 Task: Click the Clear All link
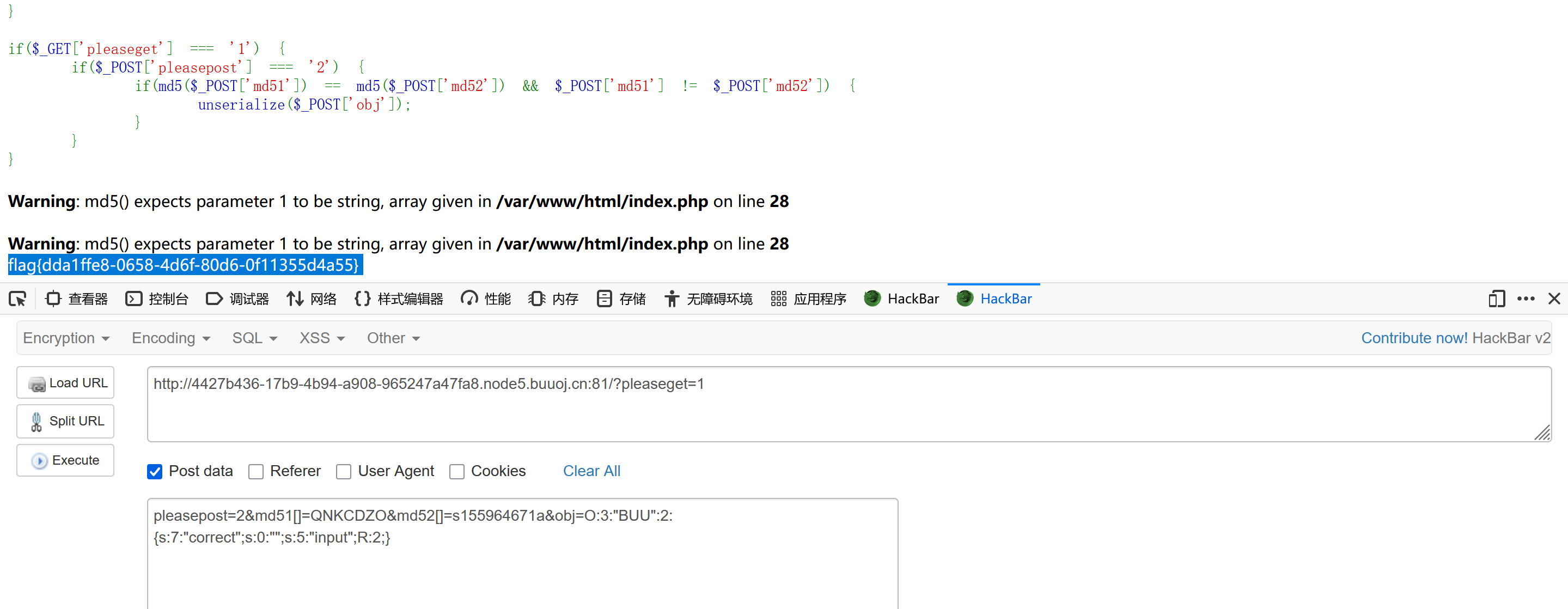(591, 471)
